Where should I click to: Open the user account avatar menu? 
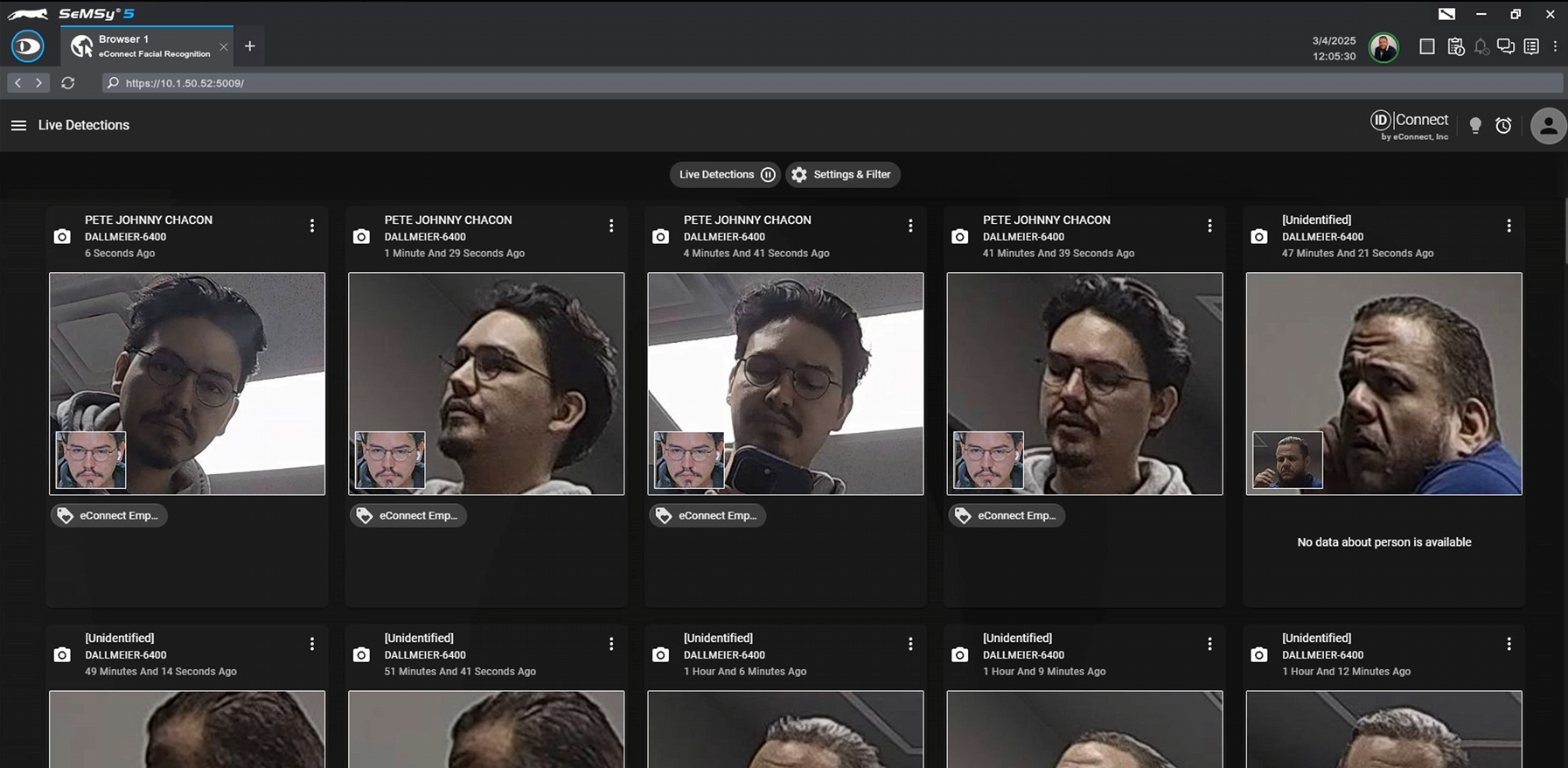click(1547, 126)
